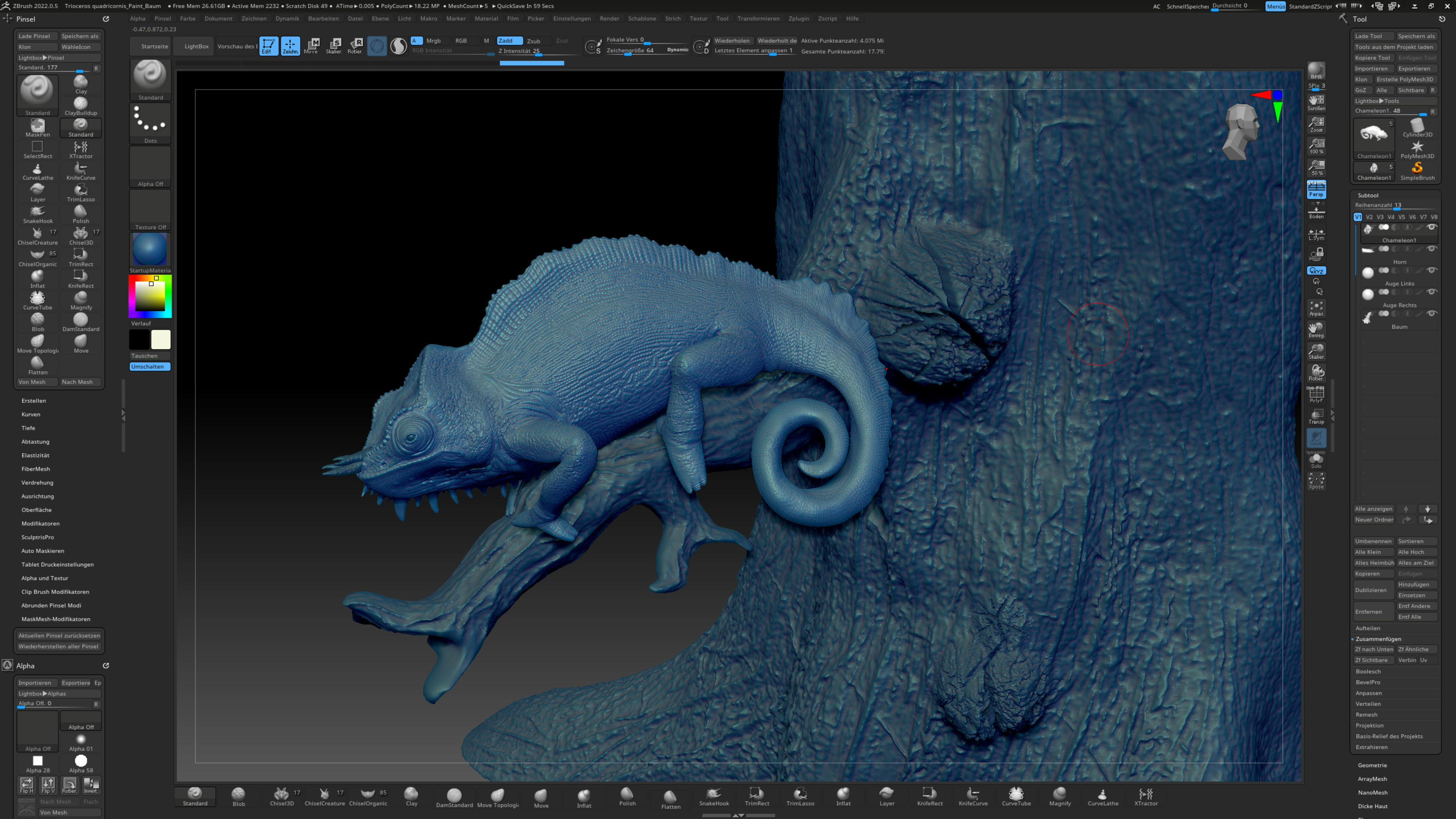Viewport: 1456px width, 819px height.
Task: Select CurveTube brush in bottom shelf
Action: coord(1016,797)
